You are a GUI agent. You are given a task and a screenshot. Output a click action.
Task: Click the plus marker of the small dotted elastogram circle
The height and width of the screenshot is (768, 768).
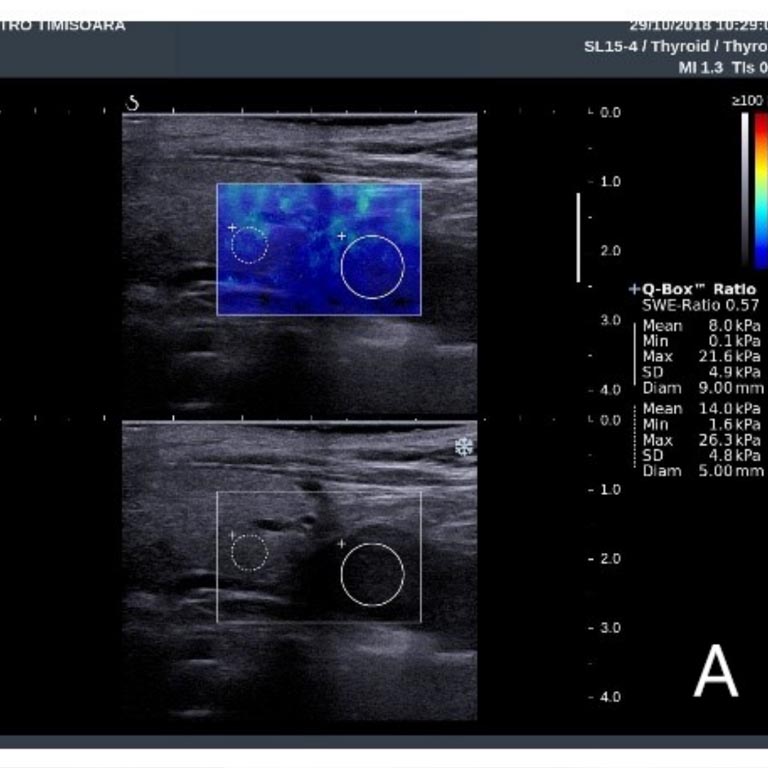click(x=232, y=228)
